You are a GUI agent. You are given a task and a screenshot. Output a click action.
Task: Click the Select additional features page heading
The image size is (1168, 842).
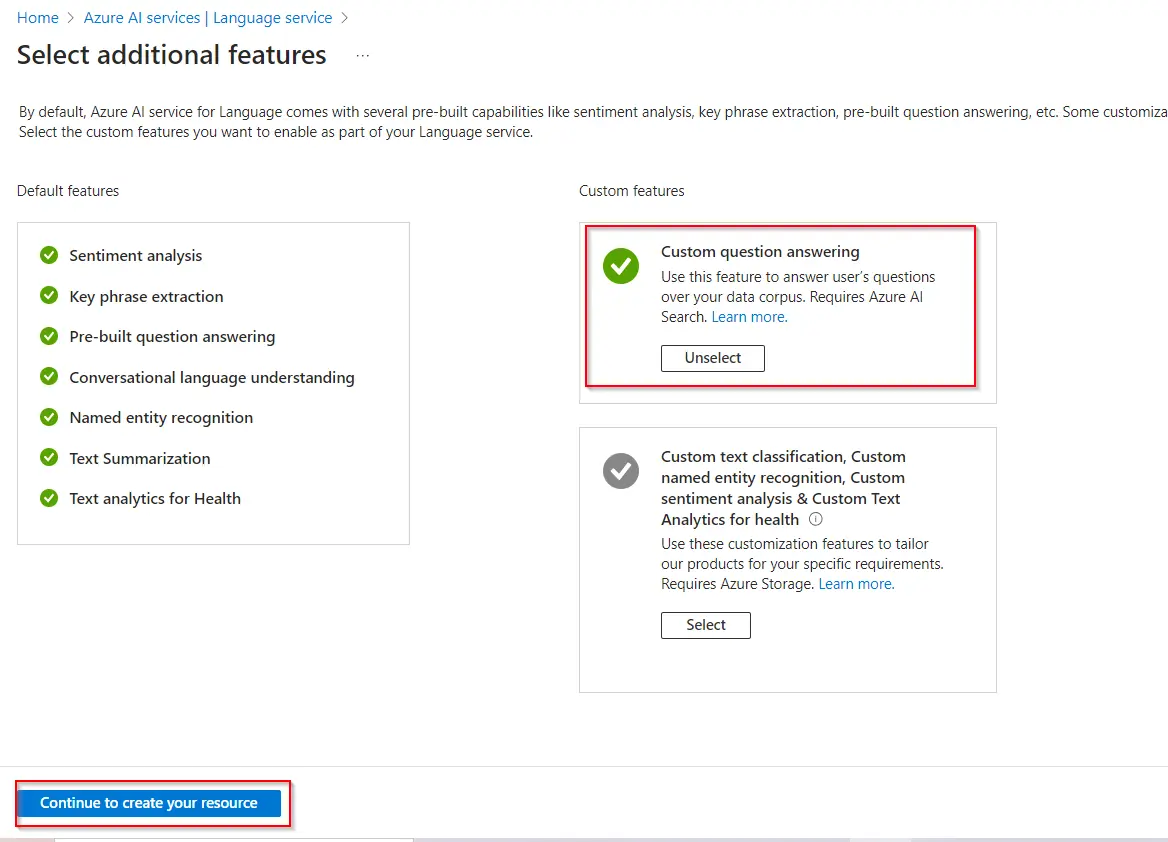(x=172, y=55)
